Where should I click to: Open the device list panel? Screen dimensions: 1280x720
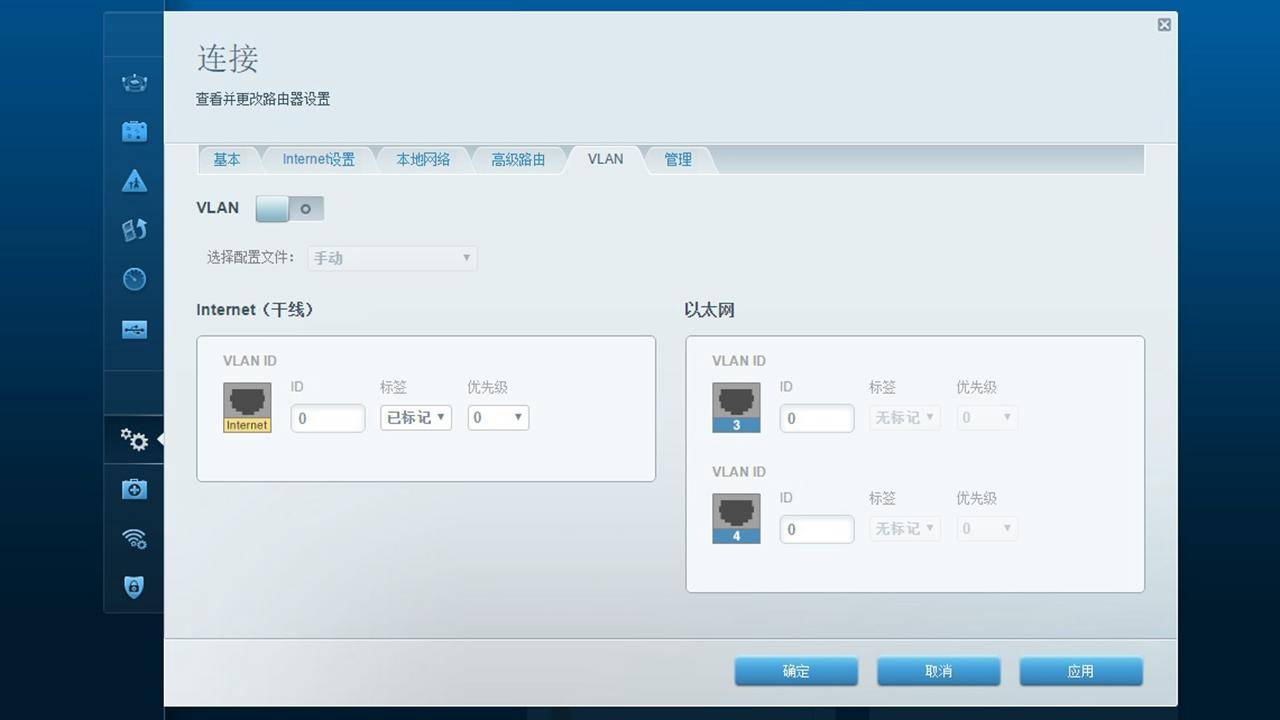click(x=133, y=83)
